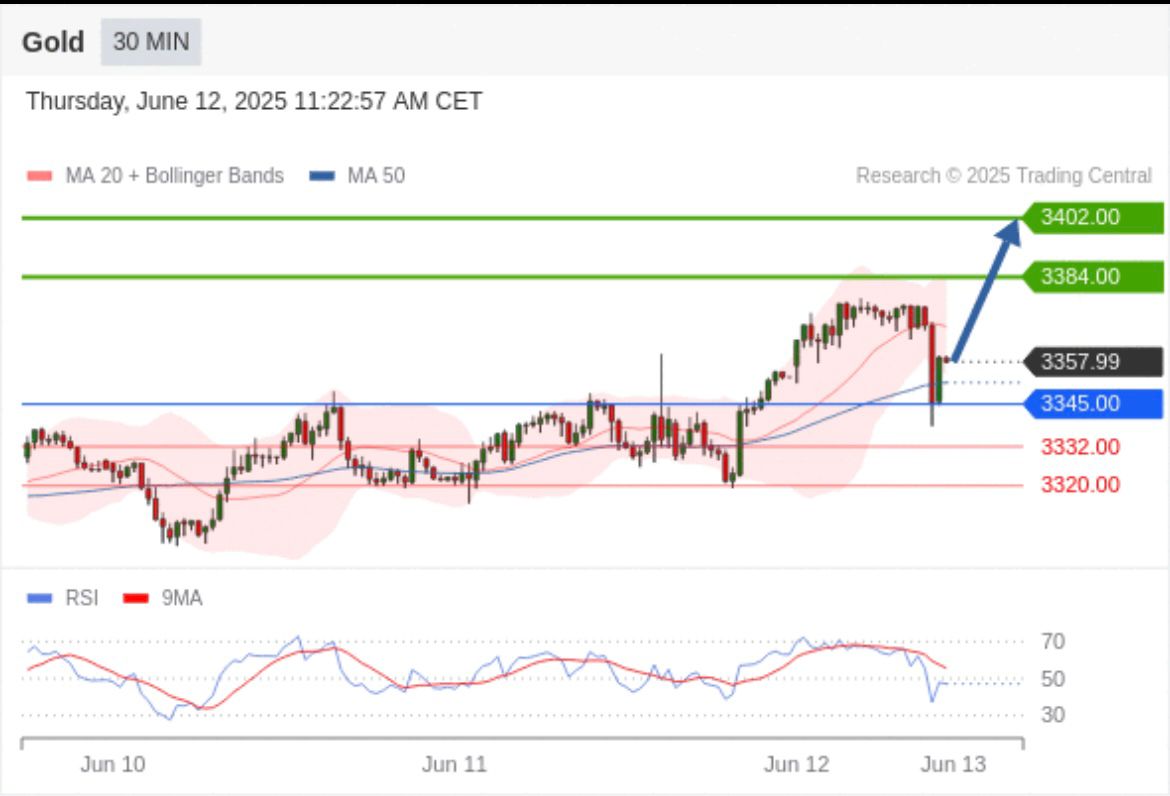
Task: Click the 3332.00 red support label
Action: click(1080, 446)
